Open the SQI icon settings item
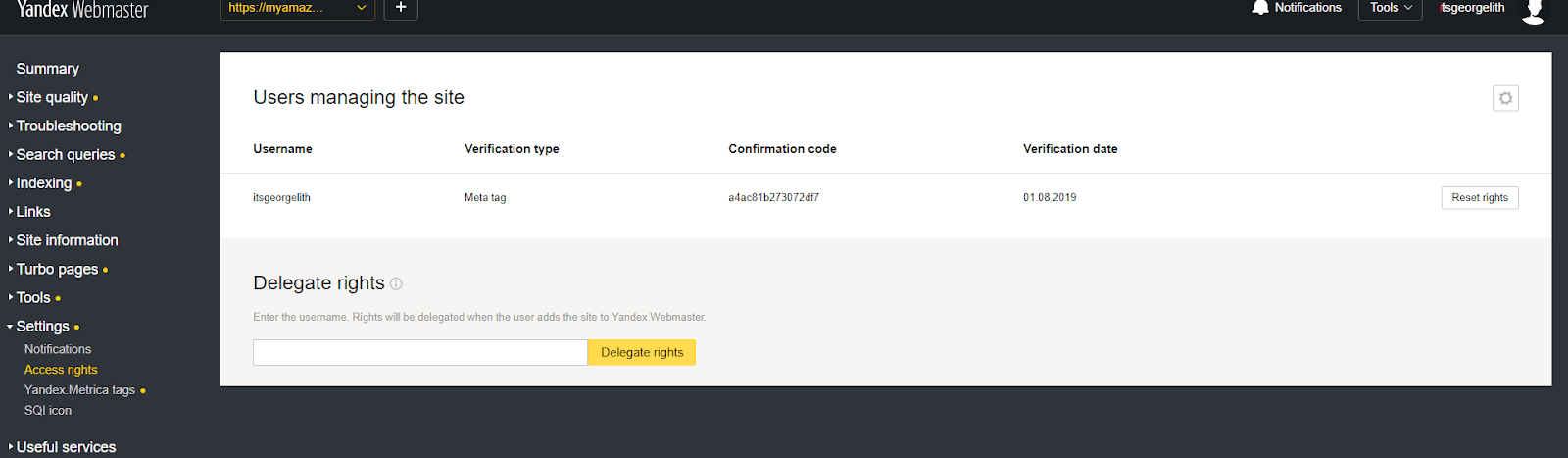Image resolution: width=1568 pixels, height=458 pixels. click(48, 411)
